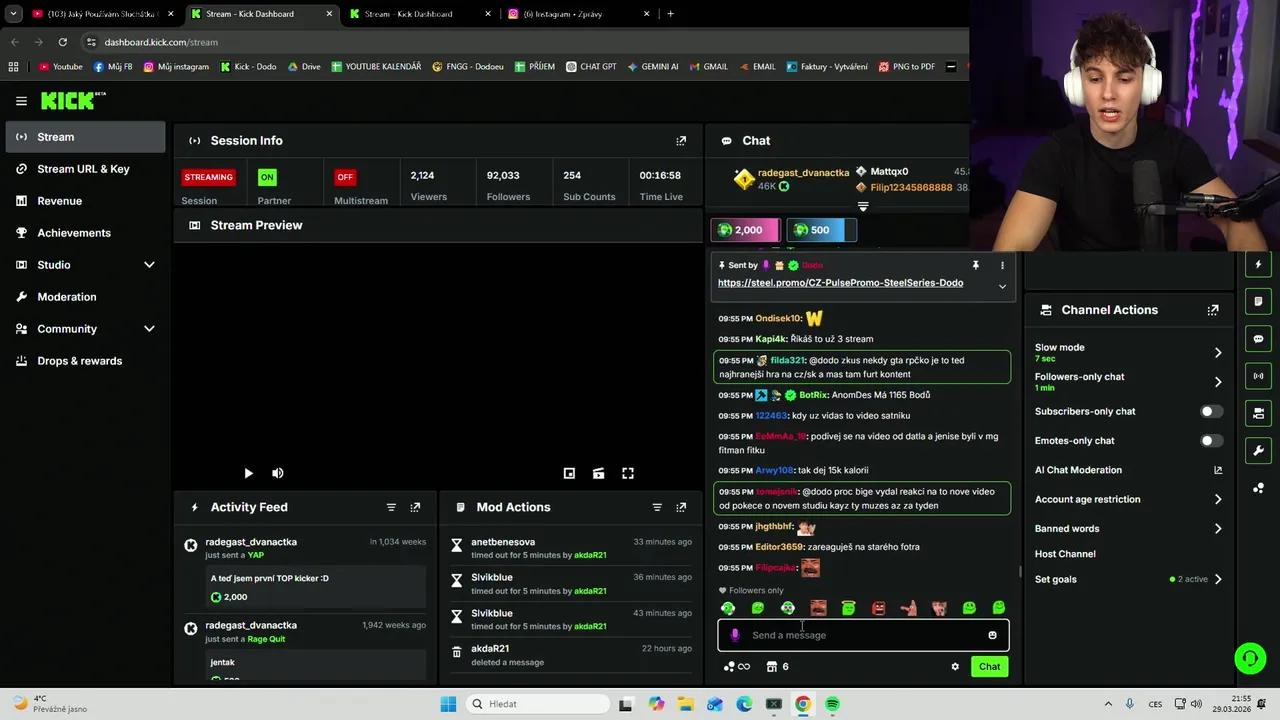This screenshot has height=720, width=1280.
Task: Open Chrome from the taskbar
Action: click(x=802, y=704)
